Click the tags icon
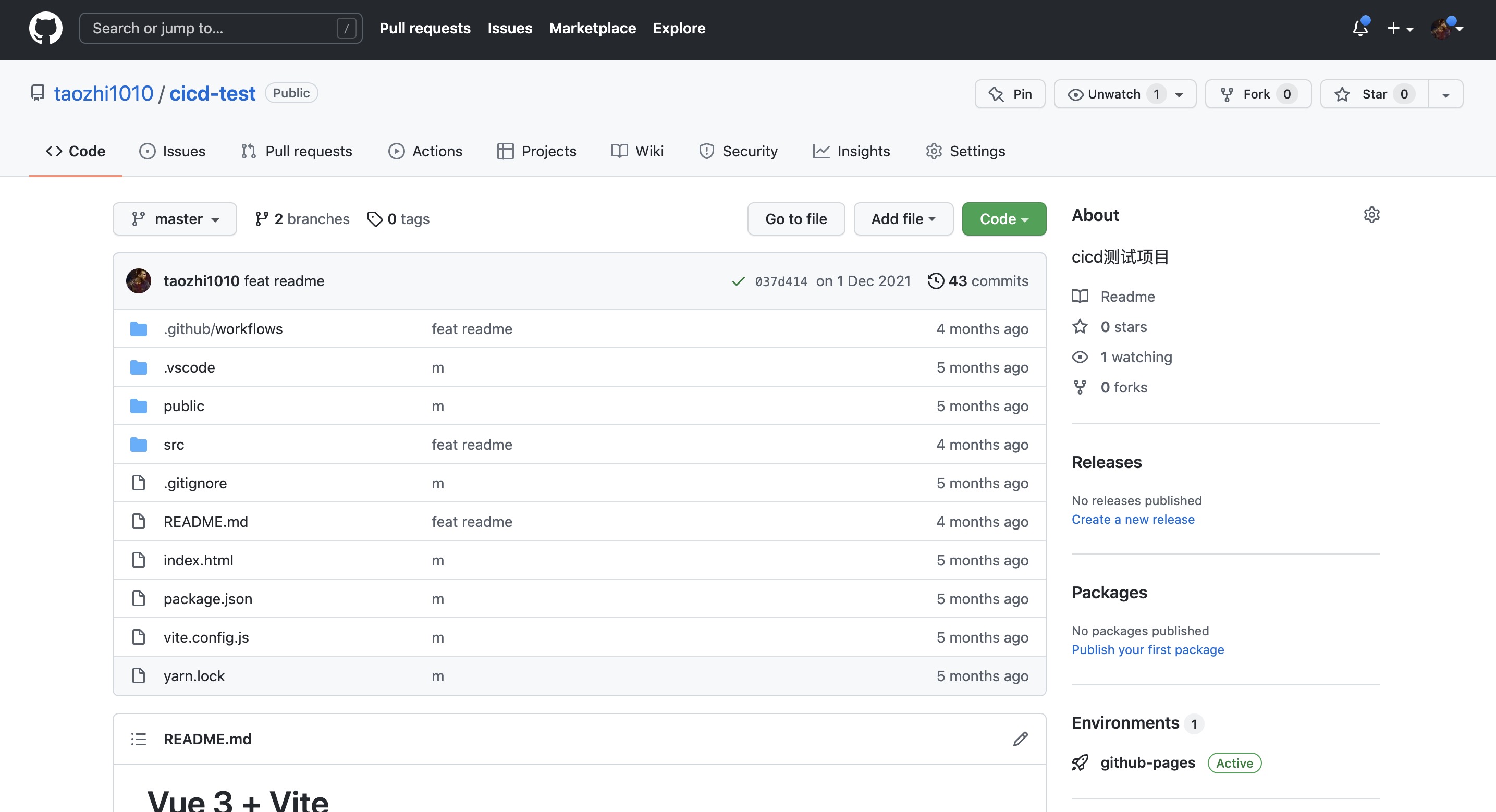Screen dimensions: 1496x812 tap(375, 219)
